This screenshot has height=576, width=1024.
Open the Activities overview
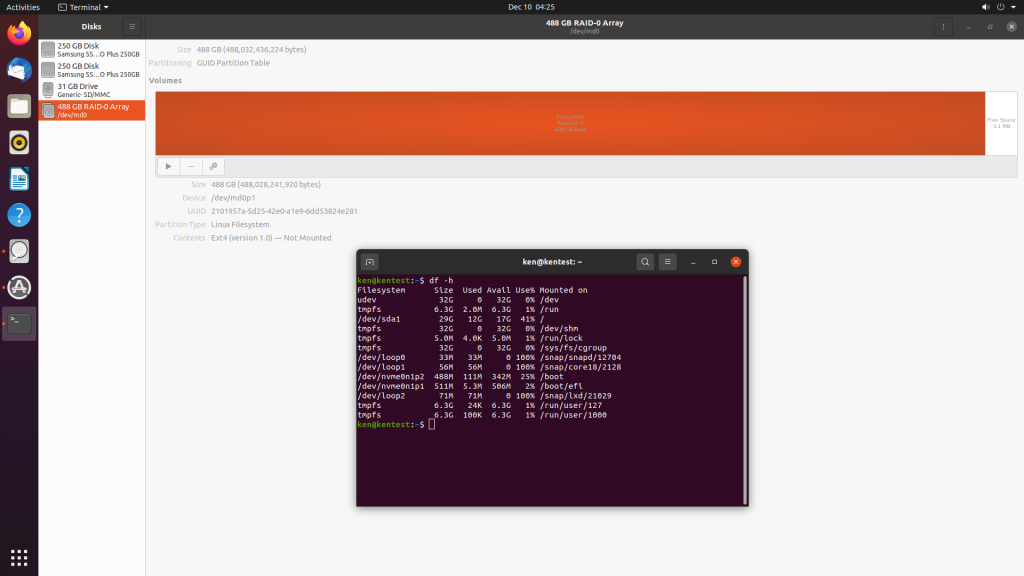[23, 7]
